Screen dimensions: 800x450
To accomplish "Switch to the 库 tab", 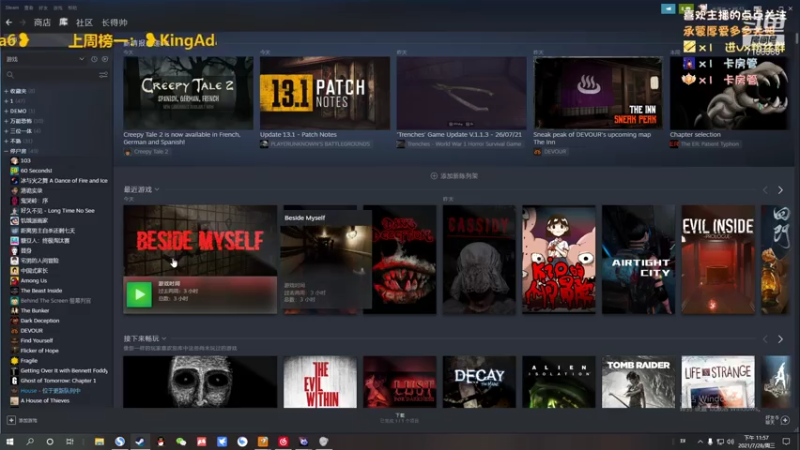I will 63,22.
